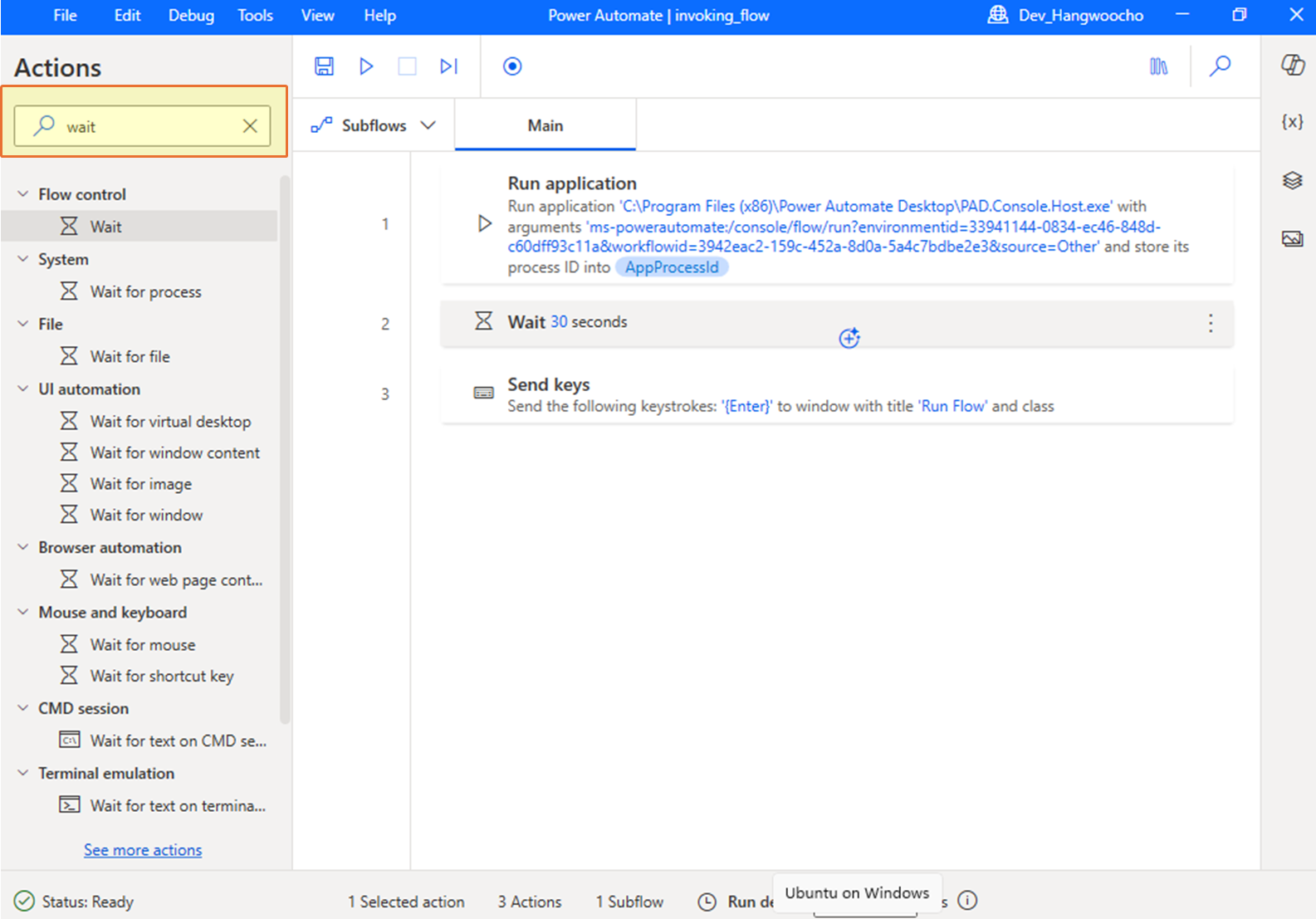Open the Debug menu

191,16
